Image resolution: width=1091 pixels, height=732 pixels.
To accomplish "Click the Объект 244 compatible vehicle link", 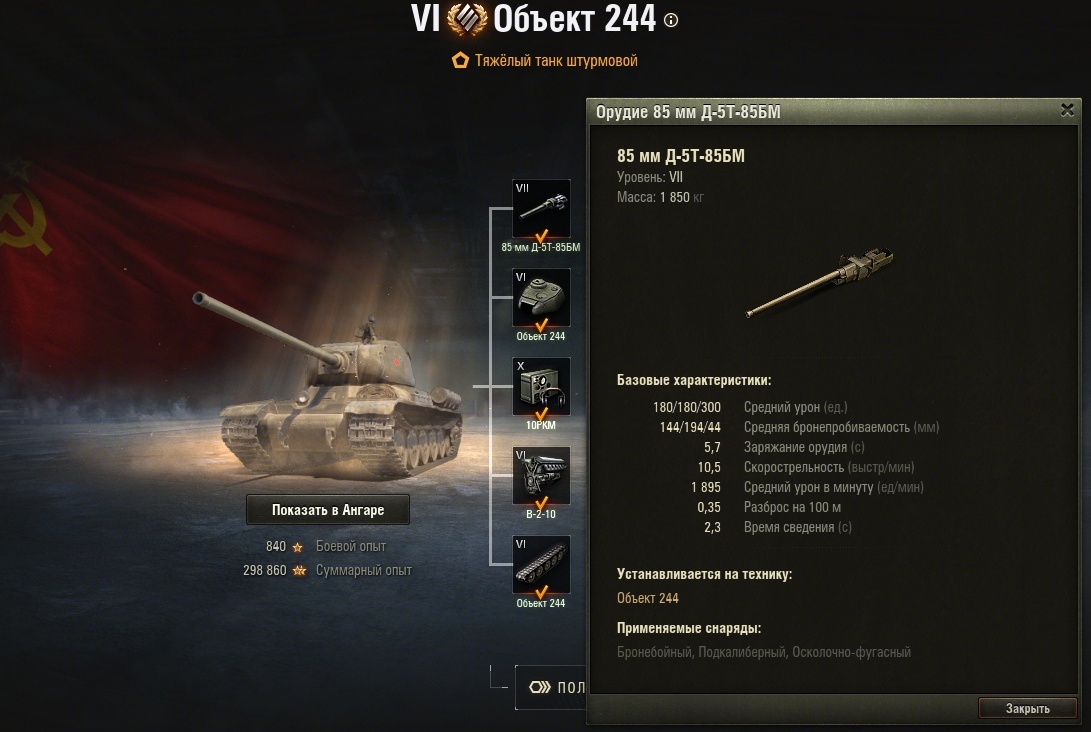I will [647, 598].
